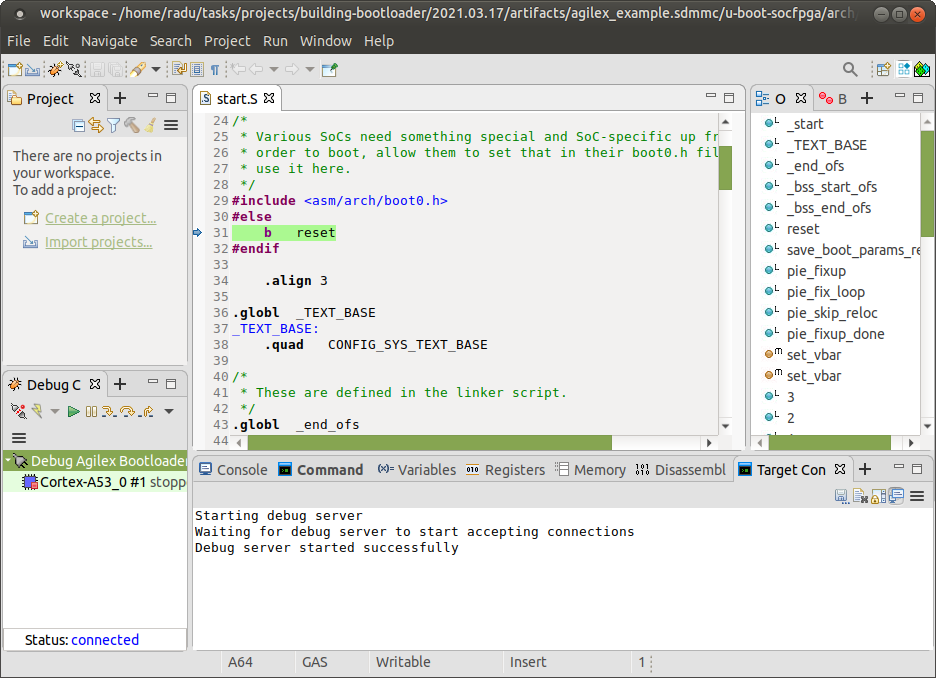Select pie_fixup in the Outline list

tap(816, 271)
